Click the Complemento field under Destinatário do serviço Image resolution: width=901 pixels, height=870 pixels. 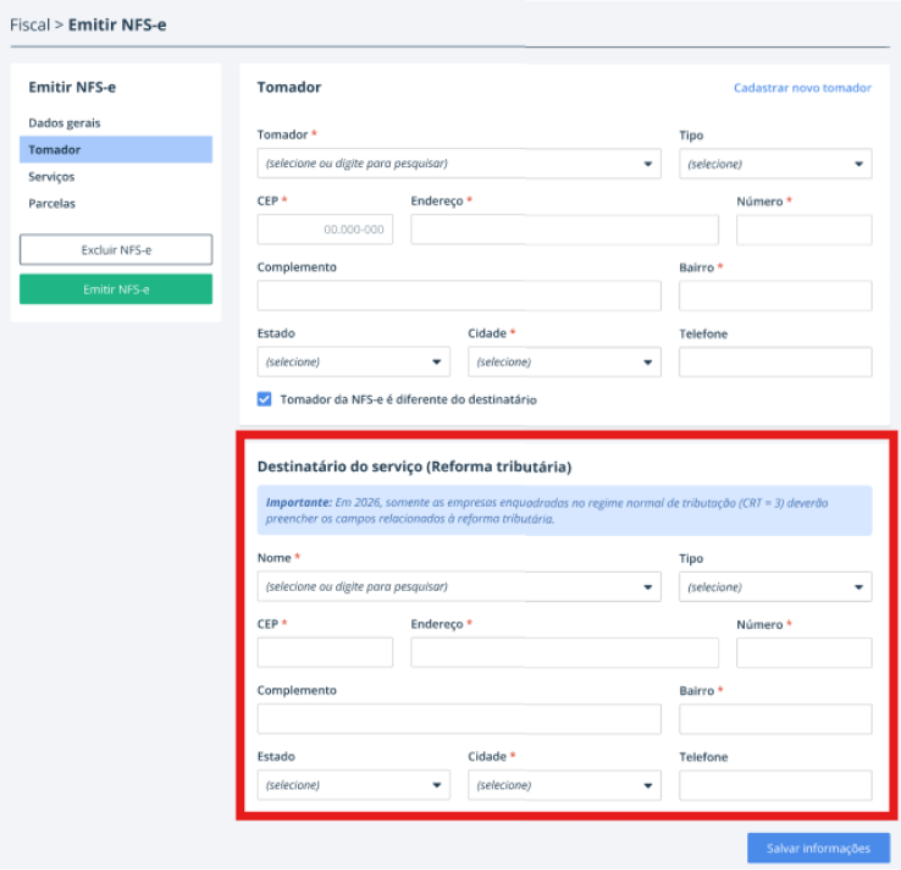459,719
